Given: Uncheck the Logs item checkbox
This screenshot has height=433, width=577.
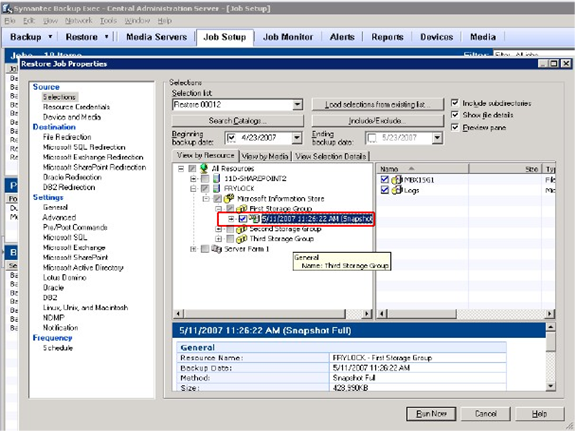Looking at the screenshot, I should [x=385, y=190].
